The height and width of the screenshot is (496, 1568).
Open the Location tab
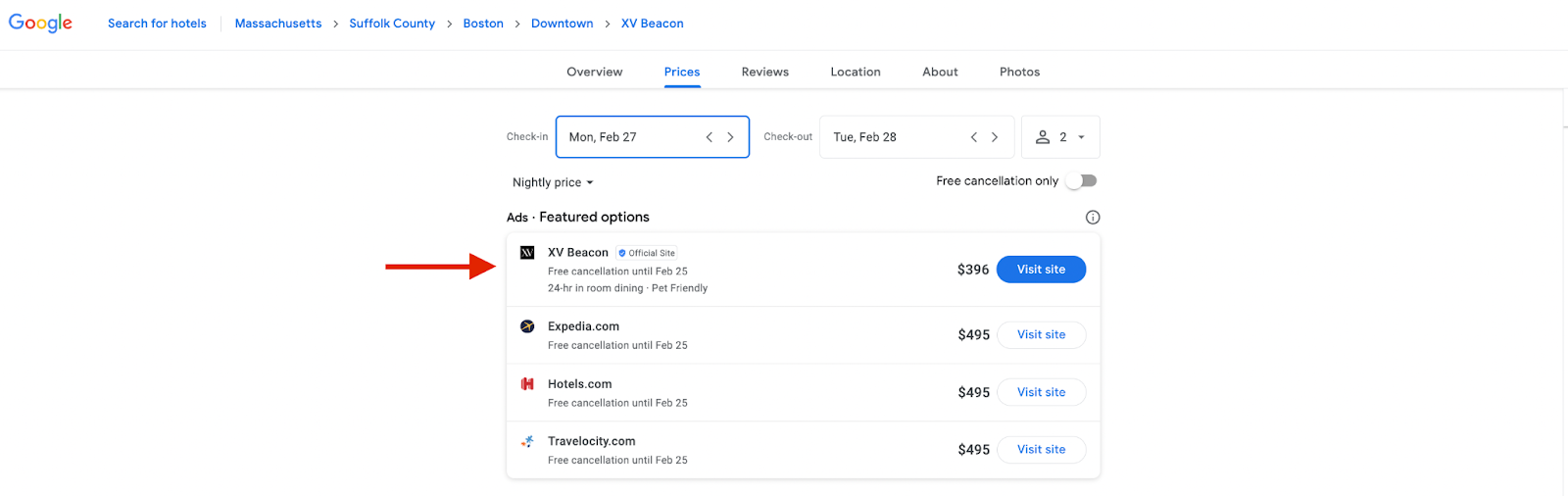point(856,72)
